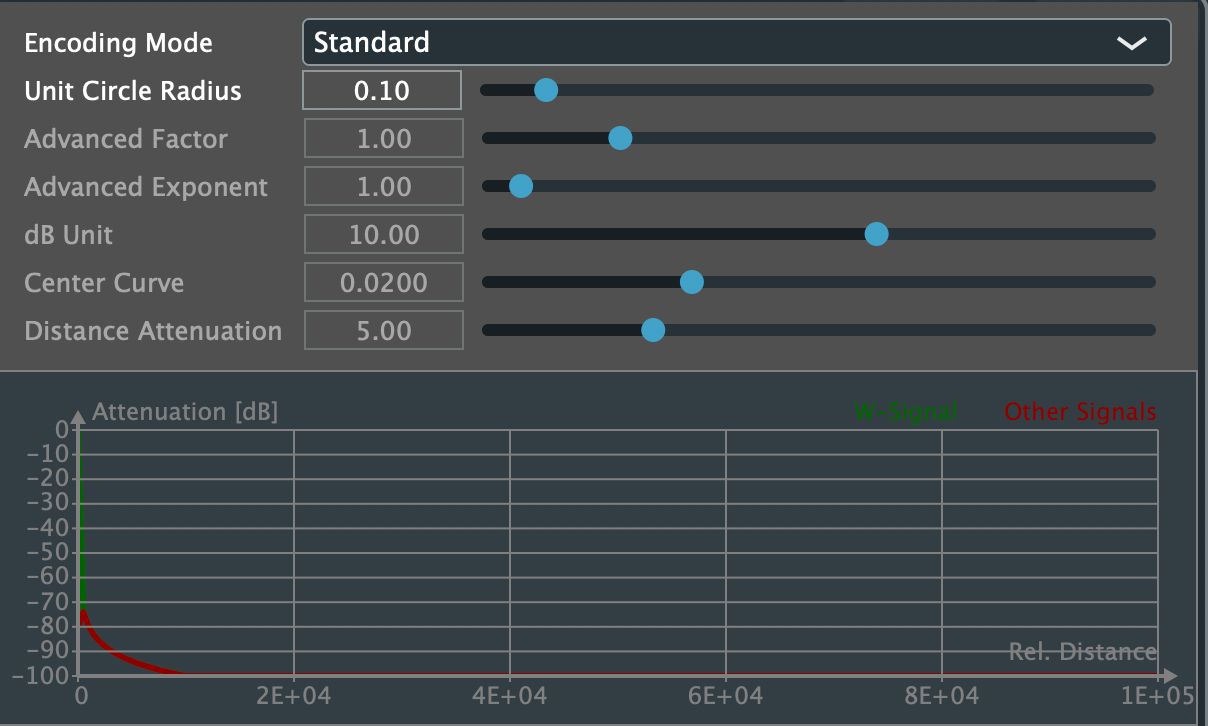Click the Advanced Factor slider knob
This screenshot has width=1208, height=726.
(x=620, y=138)
